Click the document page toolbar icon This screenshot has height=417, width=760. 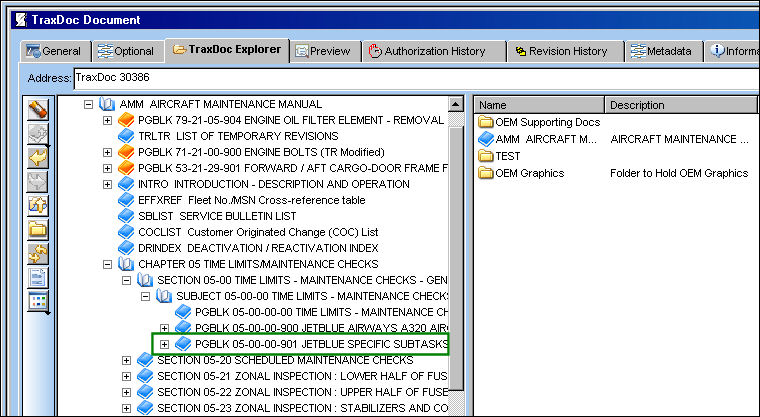(x=38, y=277)
